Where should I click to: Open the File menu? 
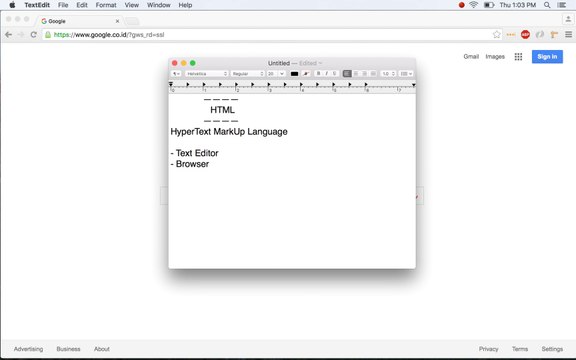pyautogui.click(x=63, y=5)
